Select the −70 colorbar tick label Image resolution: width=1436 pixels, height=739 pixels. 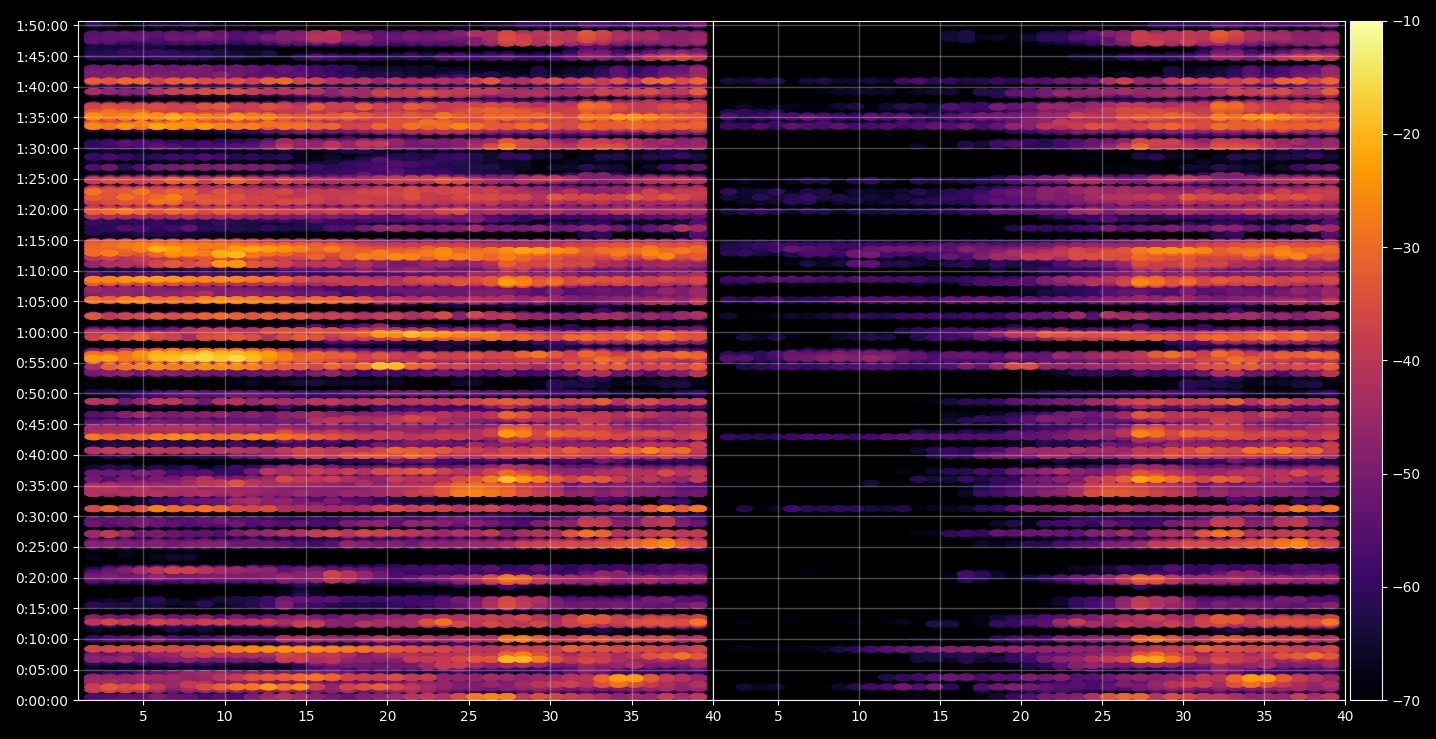tap(1405, 701)
